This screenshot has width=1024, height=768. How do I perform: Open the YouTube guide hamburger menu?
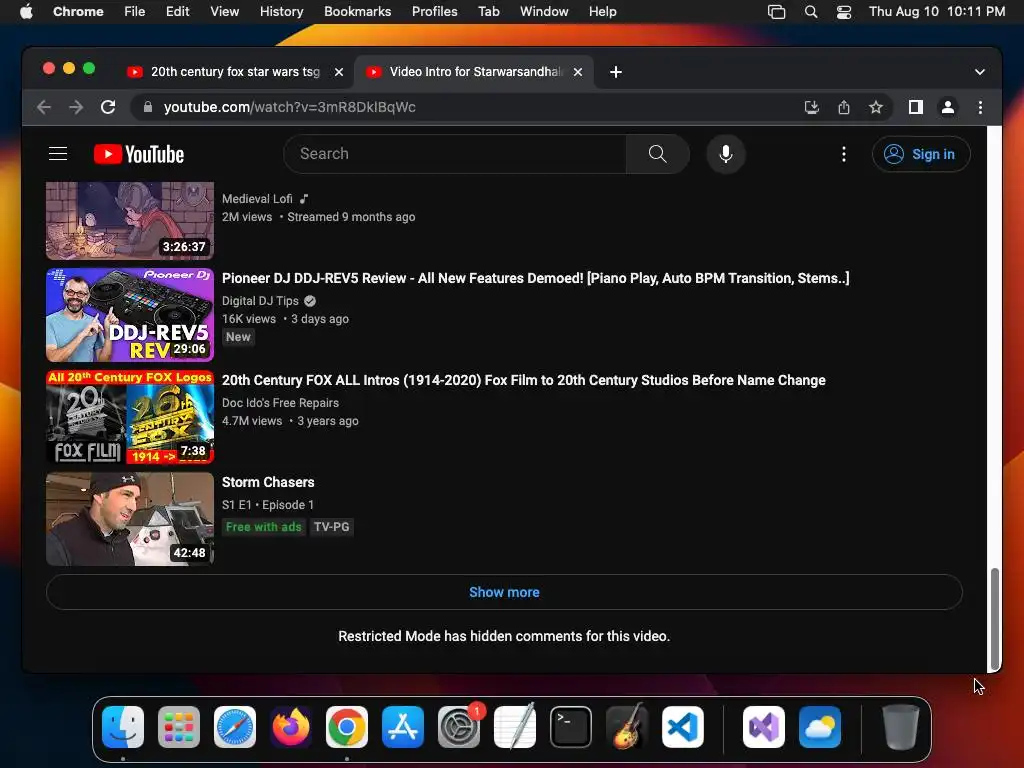58,154
